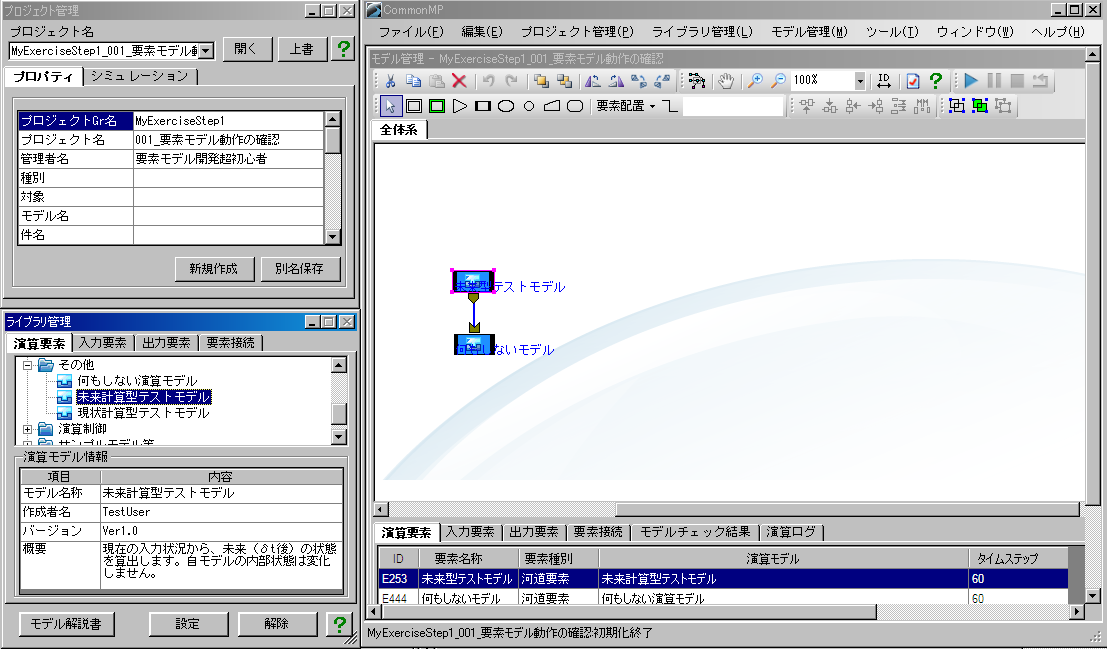Collapse the その他 folder in the library tree
Image resolution: width=1107 pixels, height=649 pixels.
pos(28,365)
